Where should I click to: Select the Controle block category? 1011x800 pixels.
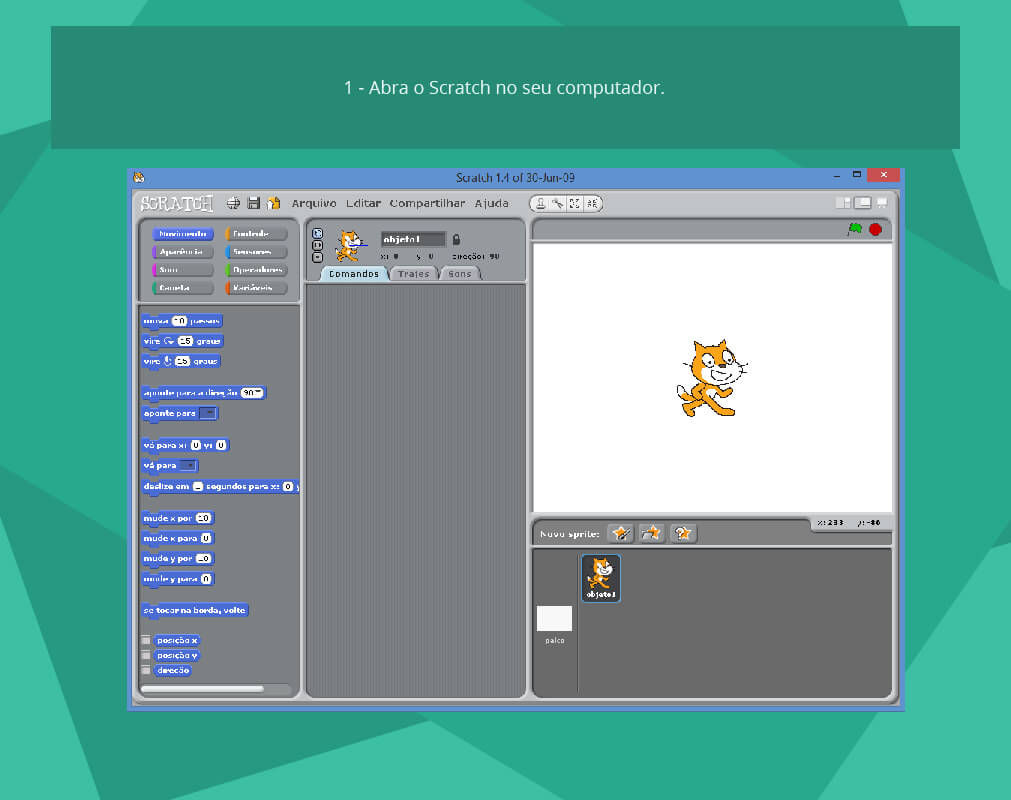pos(256,233)
